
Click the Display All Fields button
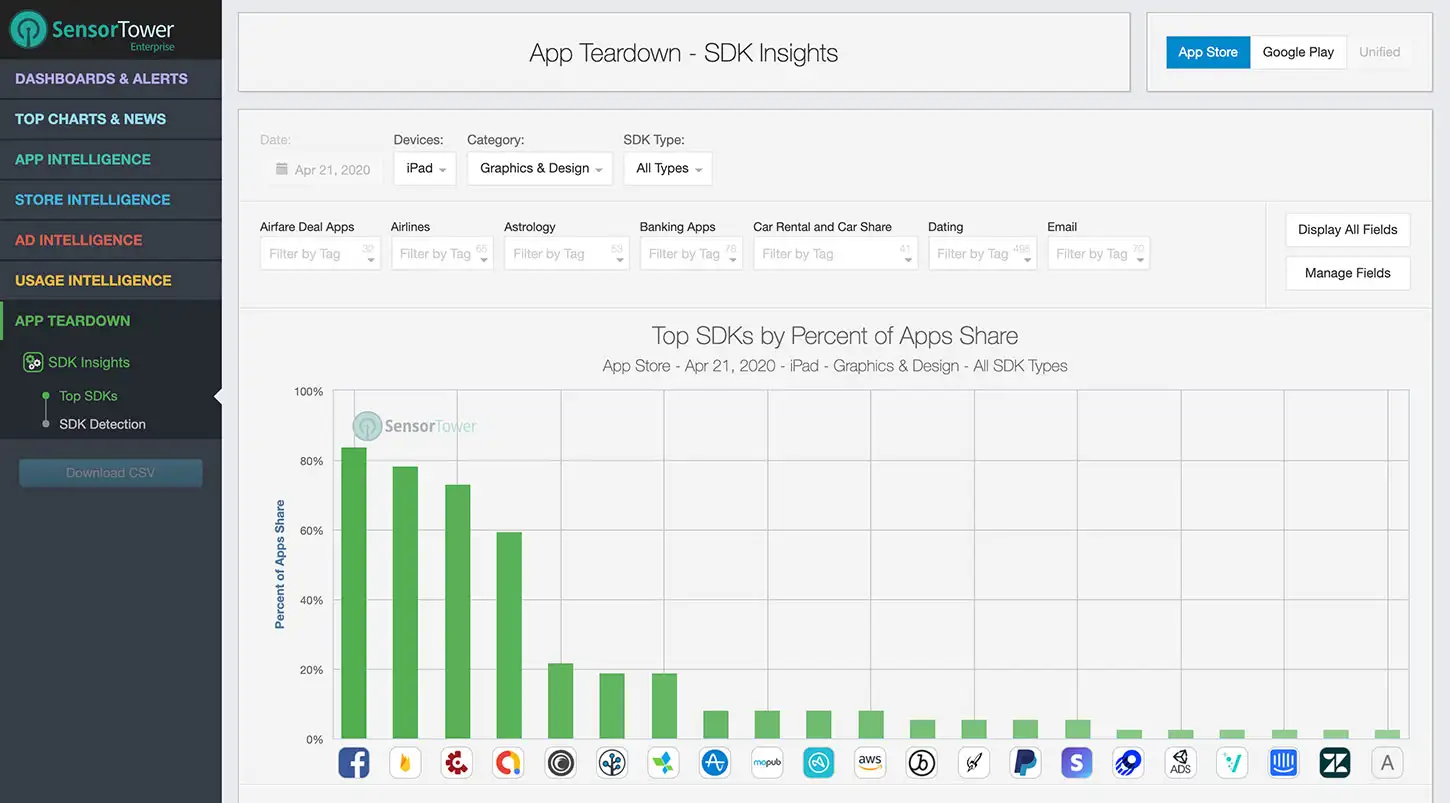[x=1347, y=230]
